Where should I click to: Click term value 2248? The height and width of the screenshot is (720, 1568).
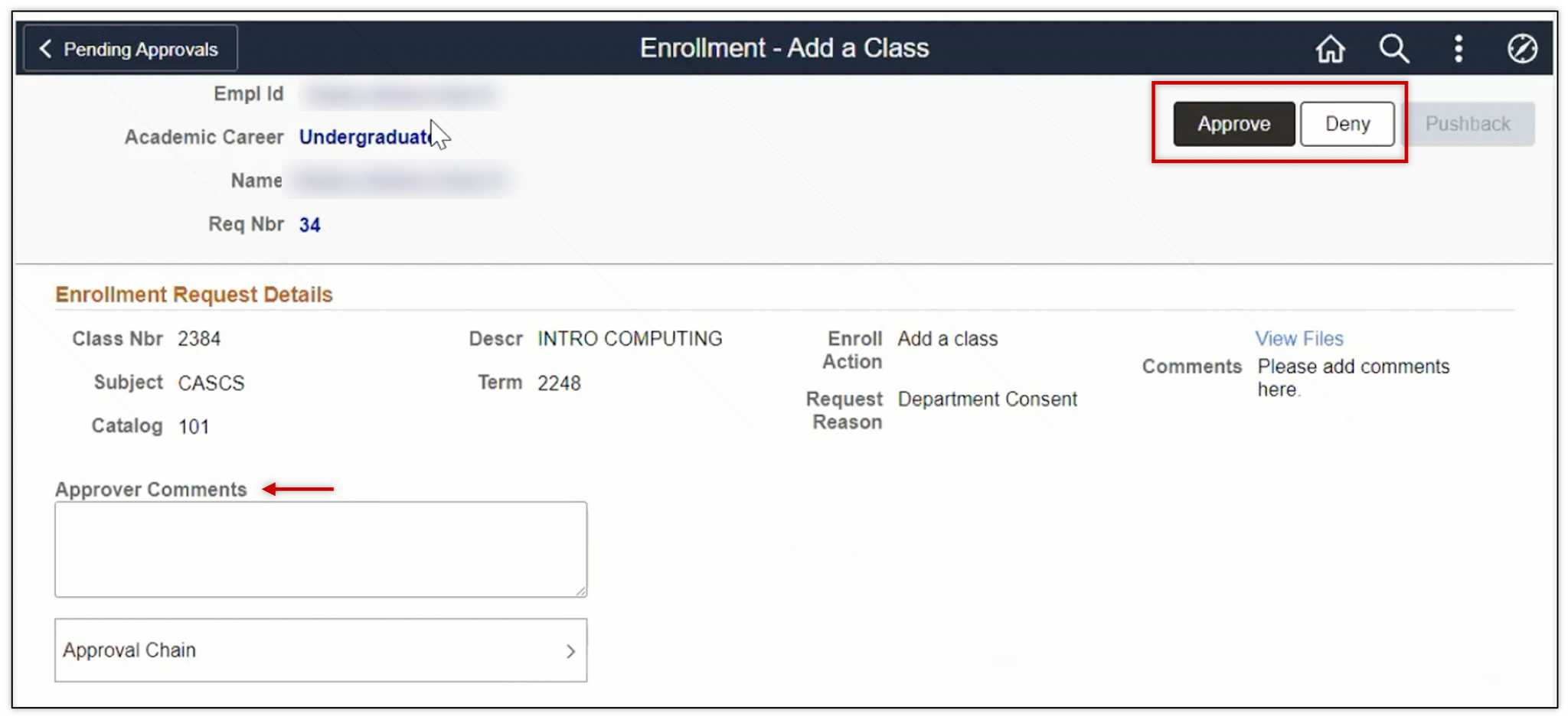[x=559, y=383]
